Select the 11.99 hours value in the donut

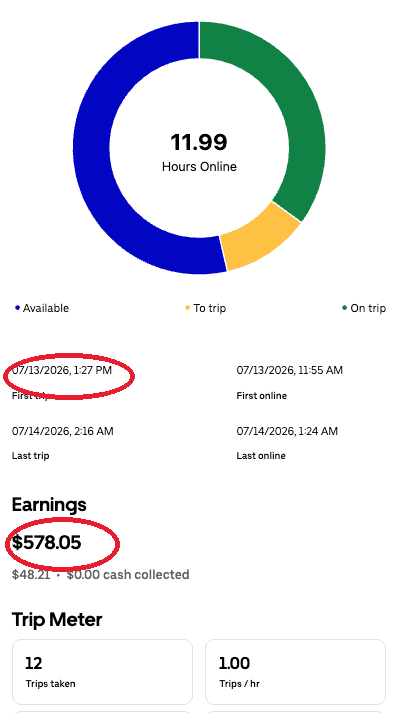pos(199,142)
